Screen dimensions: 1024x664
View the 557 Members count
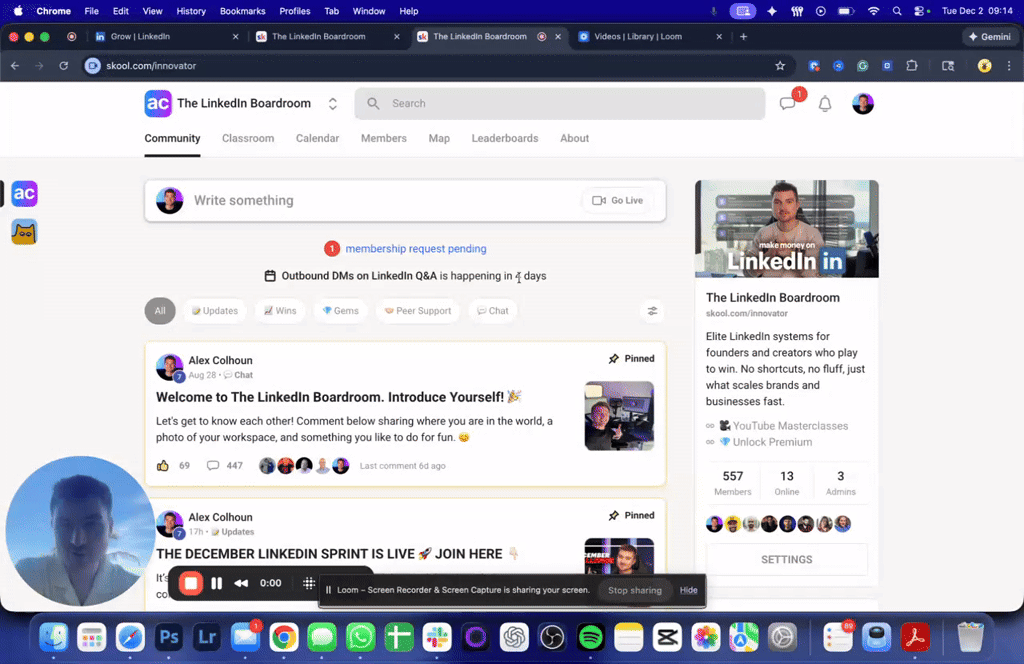coord(733,482)
